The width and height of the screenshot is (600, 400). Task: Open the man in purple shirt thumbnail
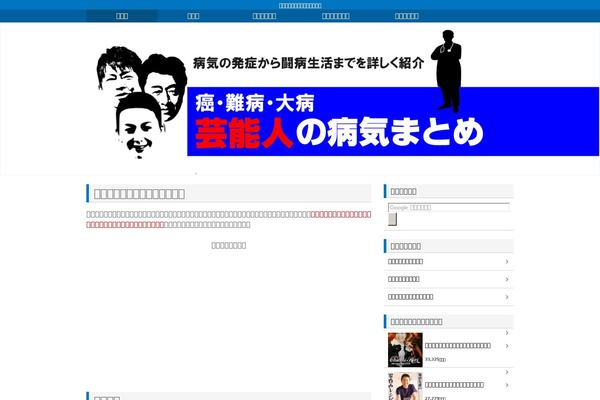tap(405, 387)
